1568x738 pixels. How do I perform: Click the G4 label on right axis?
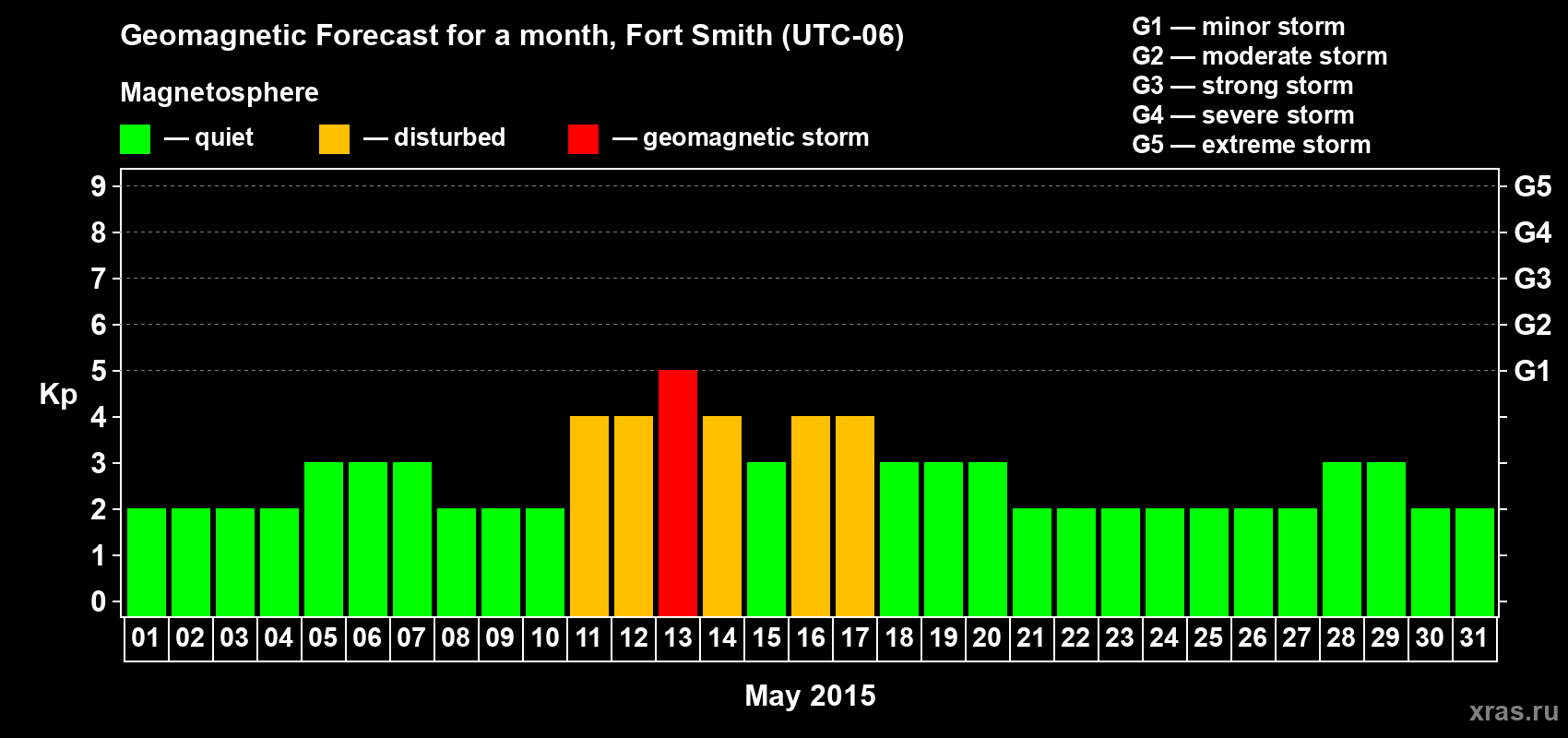pos(1532,232)
